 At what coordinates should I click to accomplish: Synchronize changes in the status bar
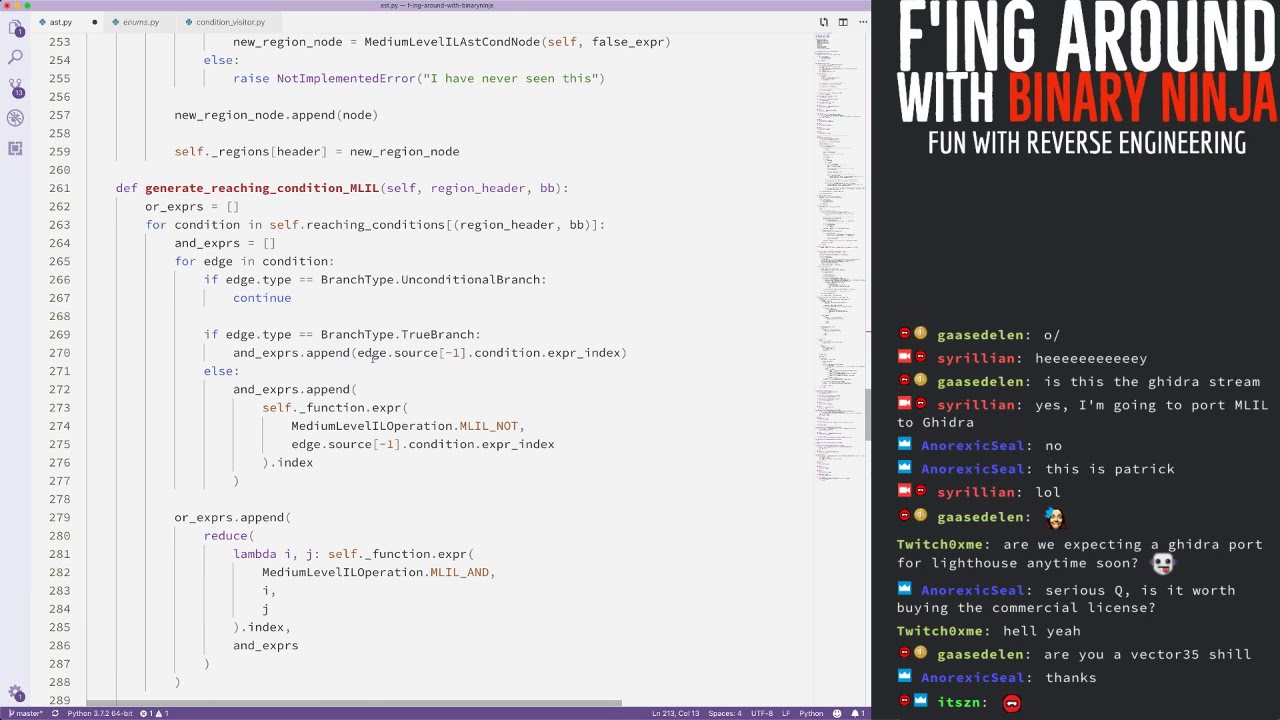(55, 713)
